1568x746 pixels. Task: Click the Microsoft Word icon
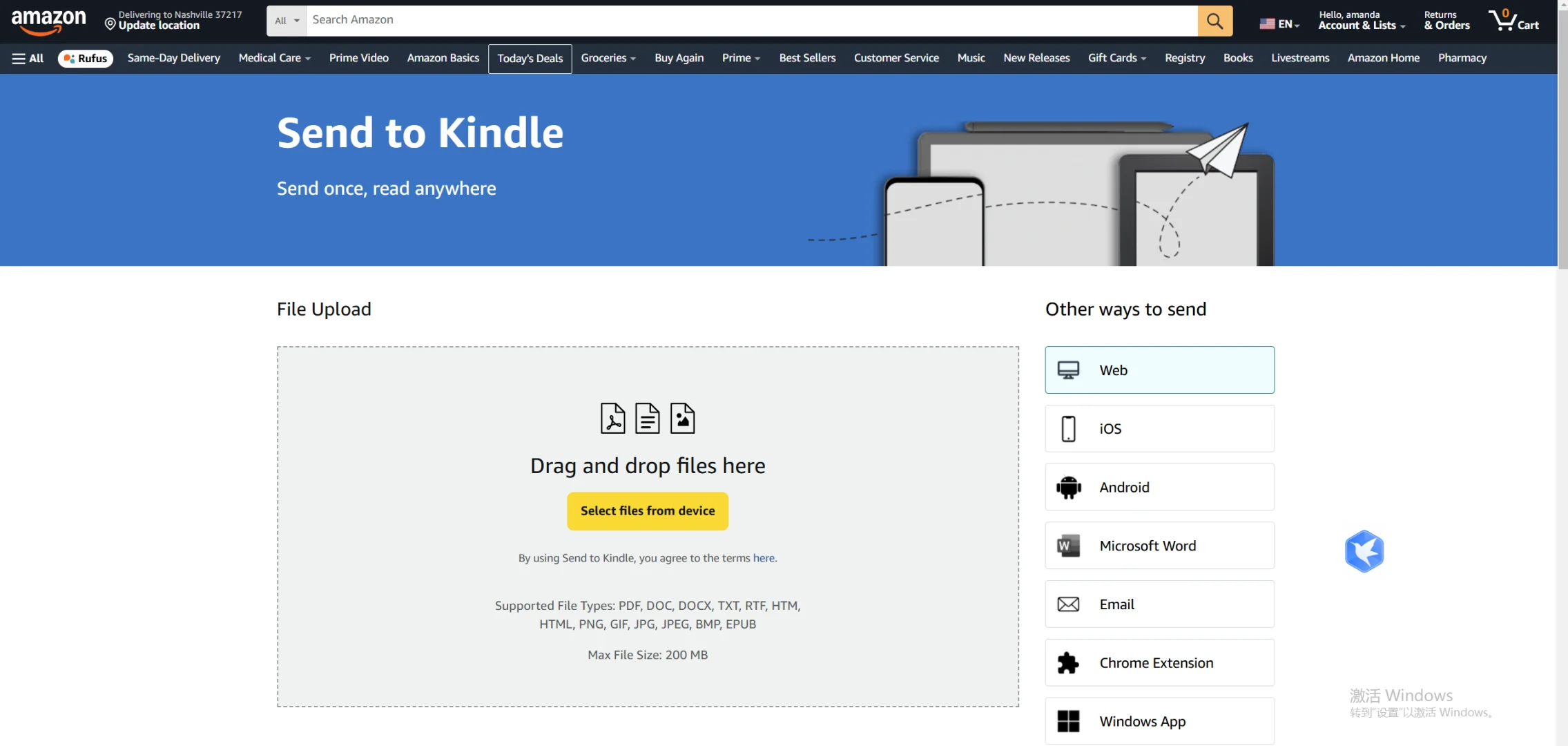click(1068, 546)
